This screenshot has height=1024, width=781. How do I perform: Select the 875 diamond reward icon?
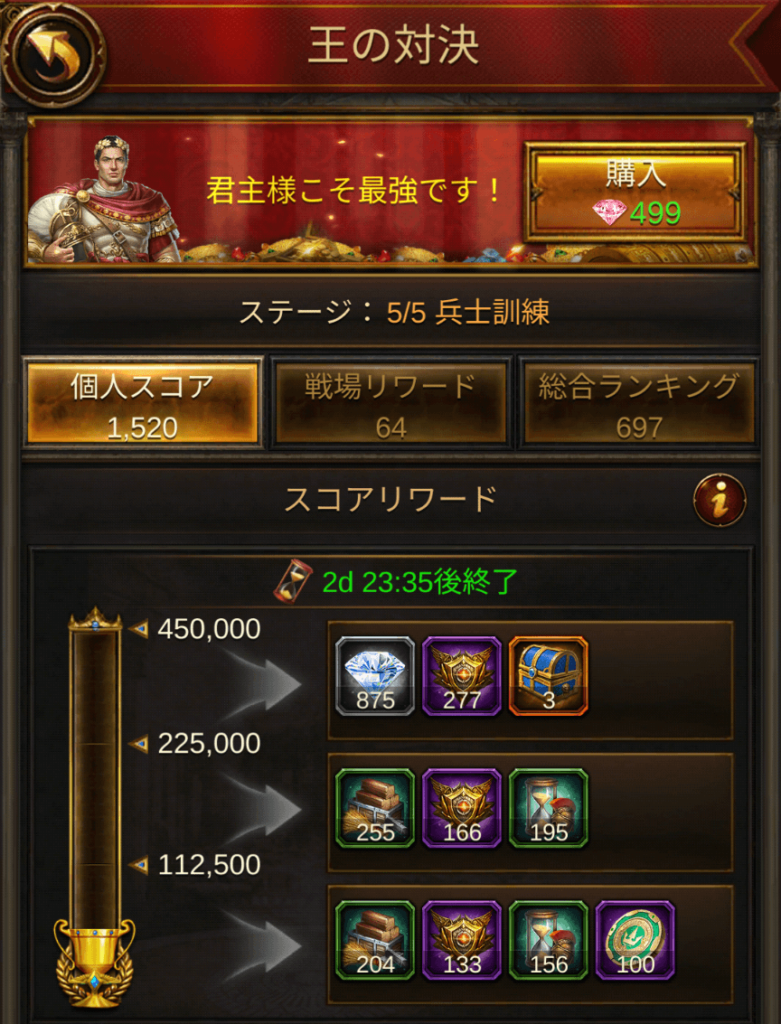[375, 676]
